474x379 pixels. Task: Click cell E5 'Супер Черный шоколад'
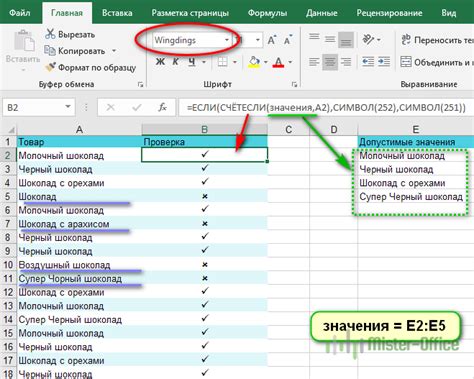tap(416, 196)
